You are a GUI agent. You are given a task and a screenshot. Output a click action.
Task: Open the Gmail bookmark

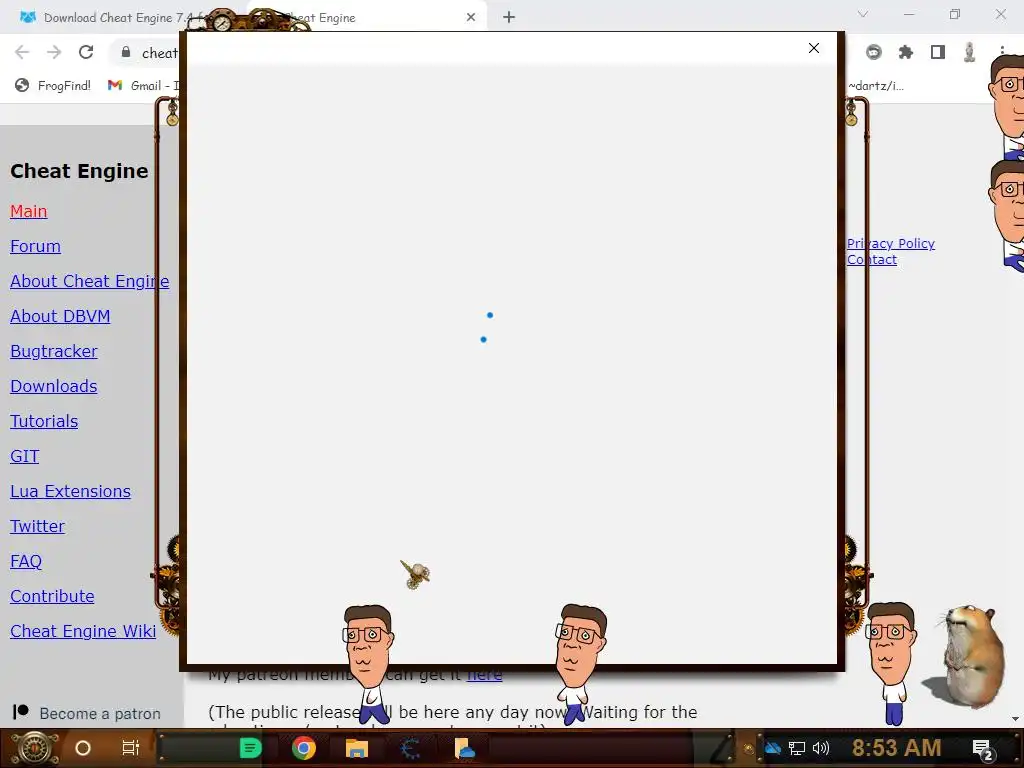click(x=144, y=86)
